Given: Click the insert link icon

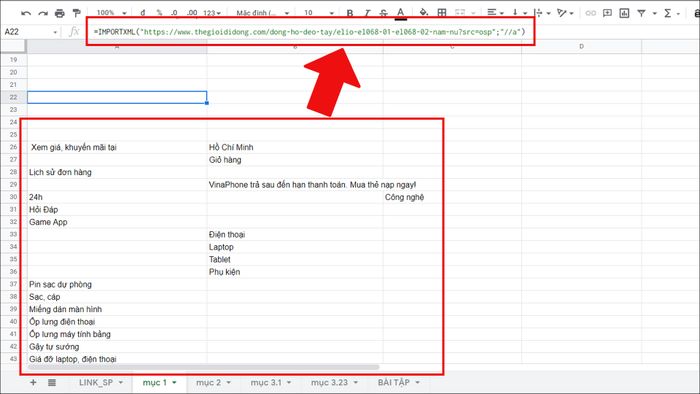Looking at the screenshot, I should (590, 13).
